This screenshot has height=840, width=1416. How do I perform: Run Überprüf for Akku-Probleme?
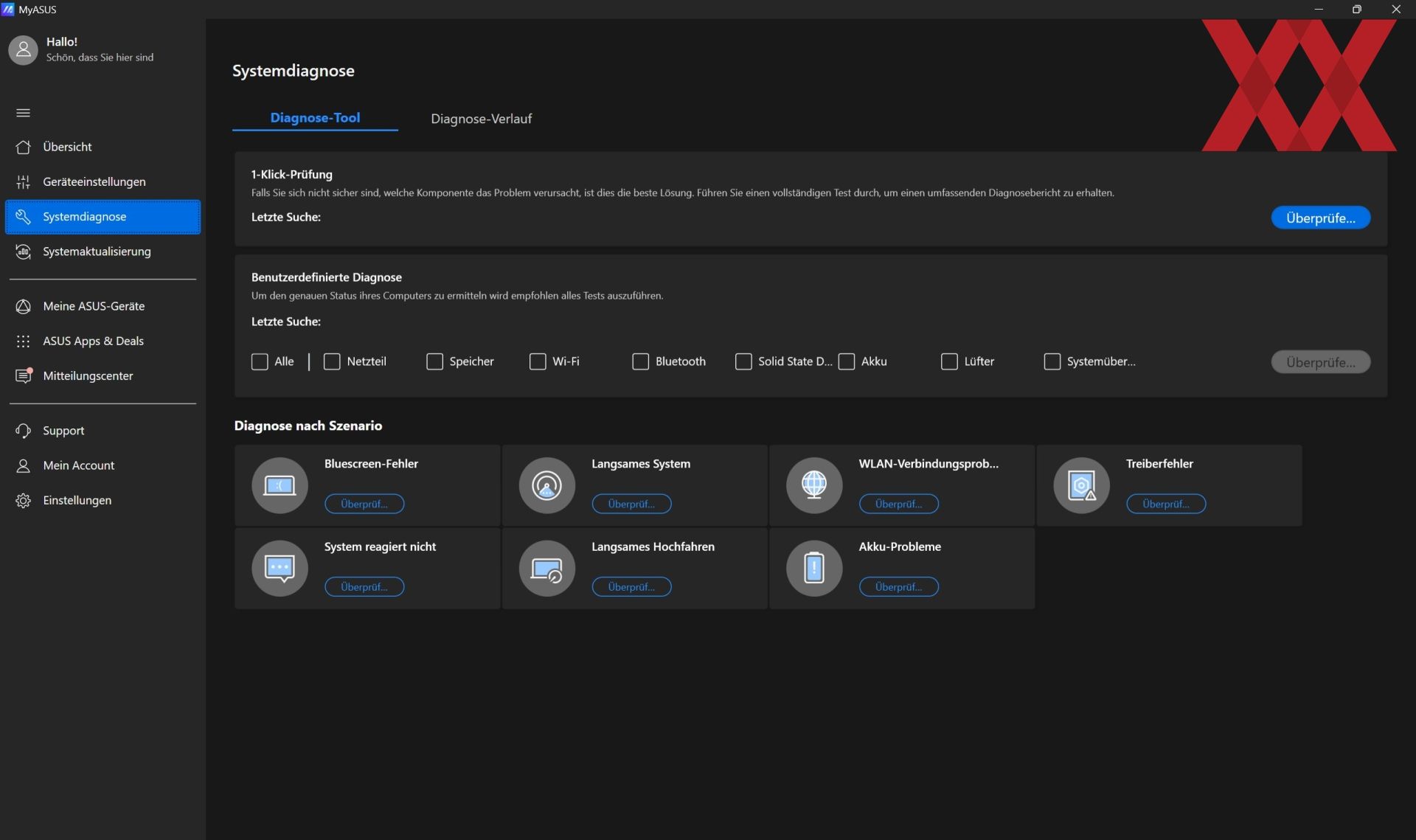(x=898, y=587)
